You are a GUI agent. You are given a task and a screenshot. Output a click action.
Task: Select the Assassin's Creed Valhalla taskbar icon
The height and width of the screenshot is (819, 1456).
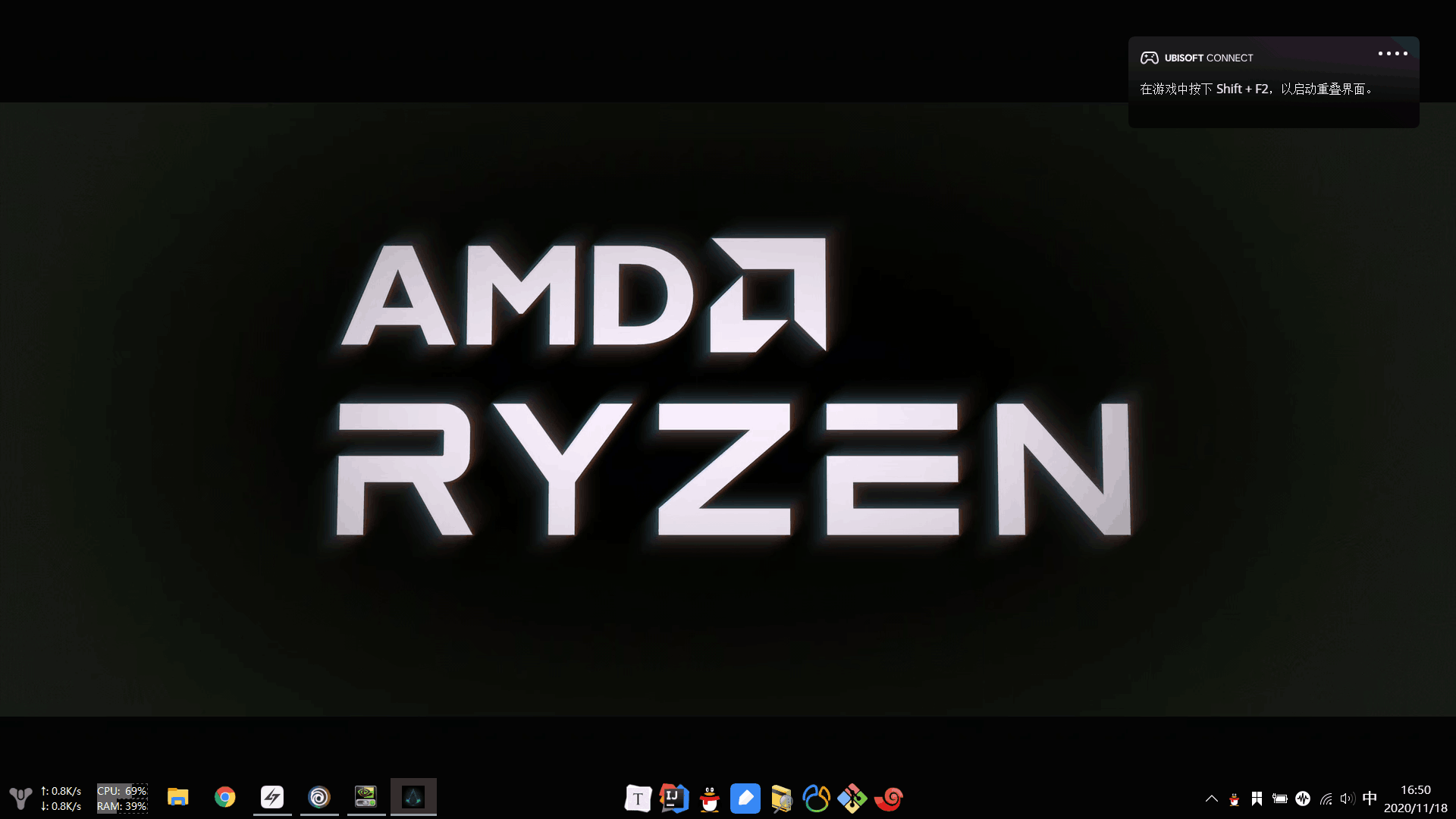point(413,797)
